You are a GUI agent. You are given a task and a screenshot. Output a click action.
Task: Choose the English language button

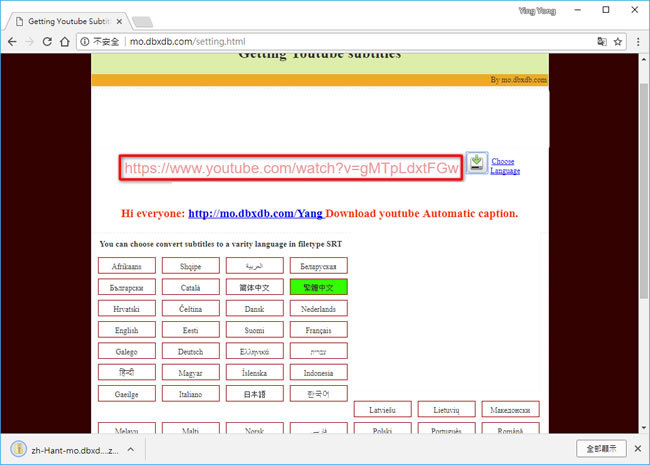pos(127,330)
